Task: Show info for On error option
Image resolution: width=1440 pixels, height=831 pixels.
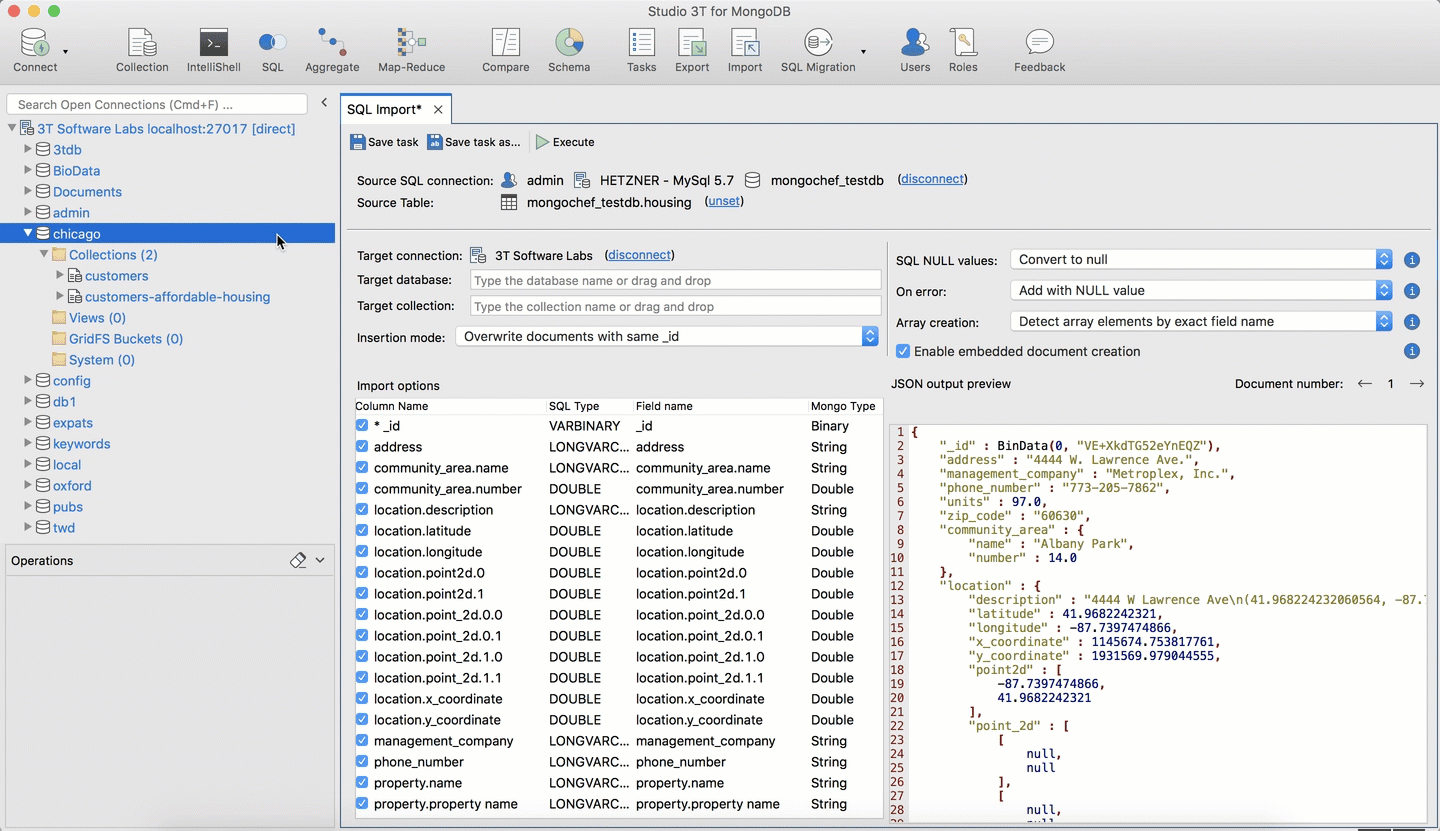Action: tap(1412, 291)
